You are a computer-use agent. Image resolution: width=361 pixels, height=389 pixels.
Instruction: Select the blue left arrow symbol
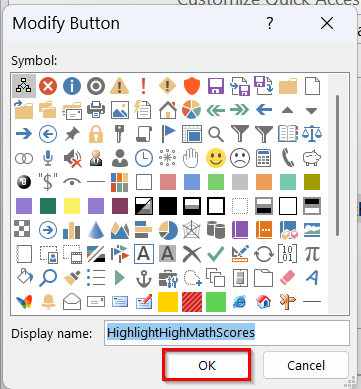264,110
